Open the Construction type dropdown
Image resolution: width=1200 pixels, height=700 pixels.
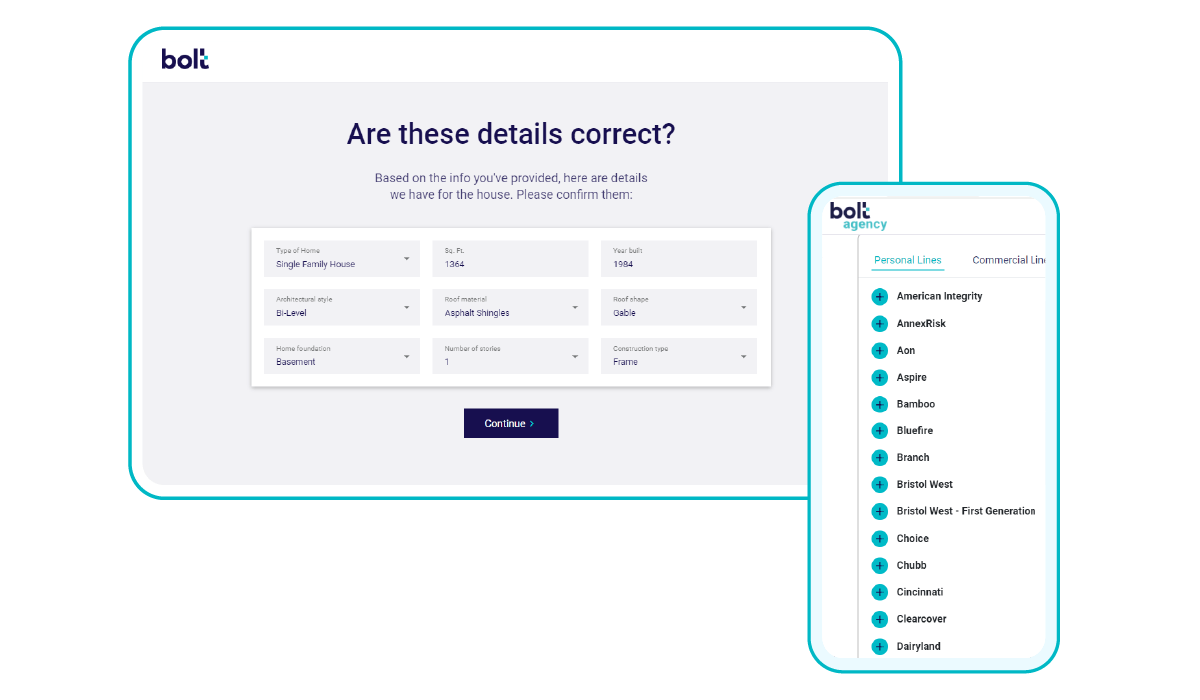(x=678, y=356)
